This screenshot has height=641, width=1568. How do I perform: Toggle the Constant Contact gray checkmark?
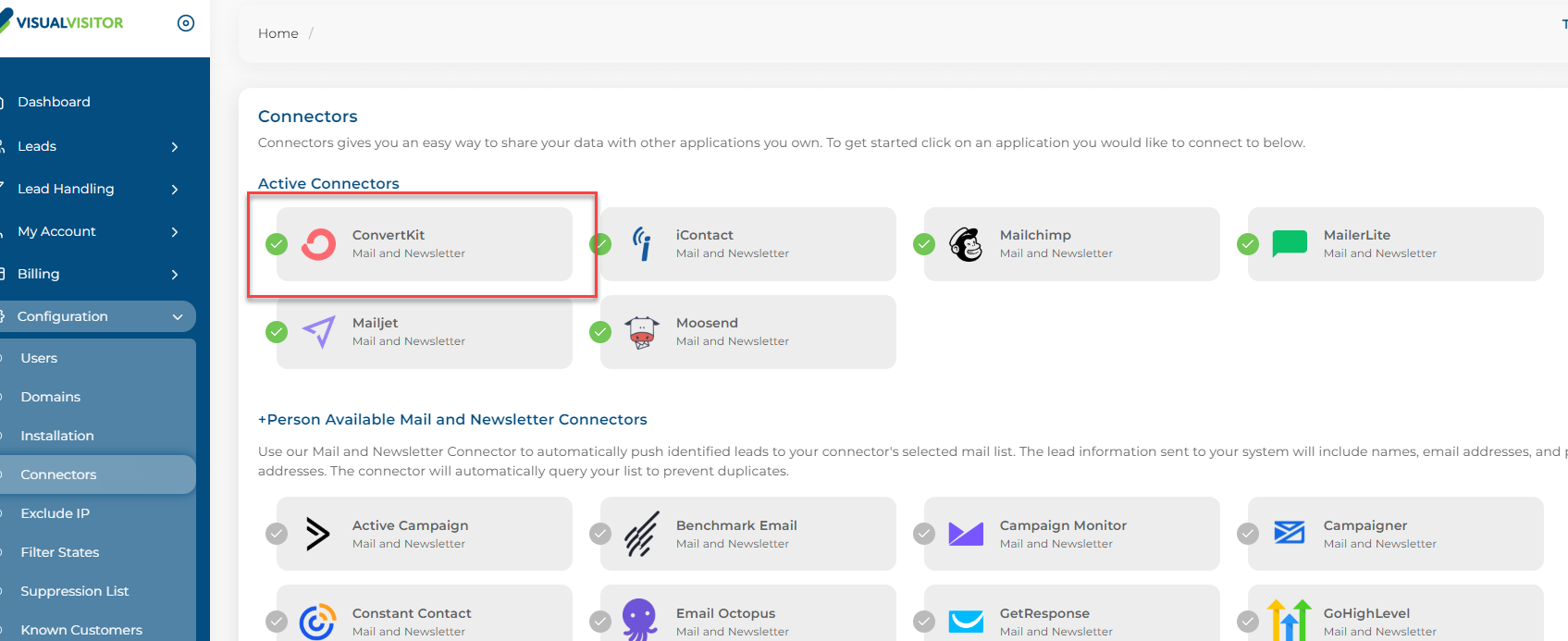277,622
